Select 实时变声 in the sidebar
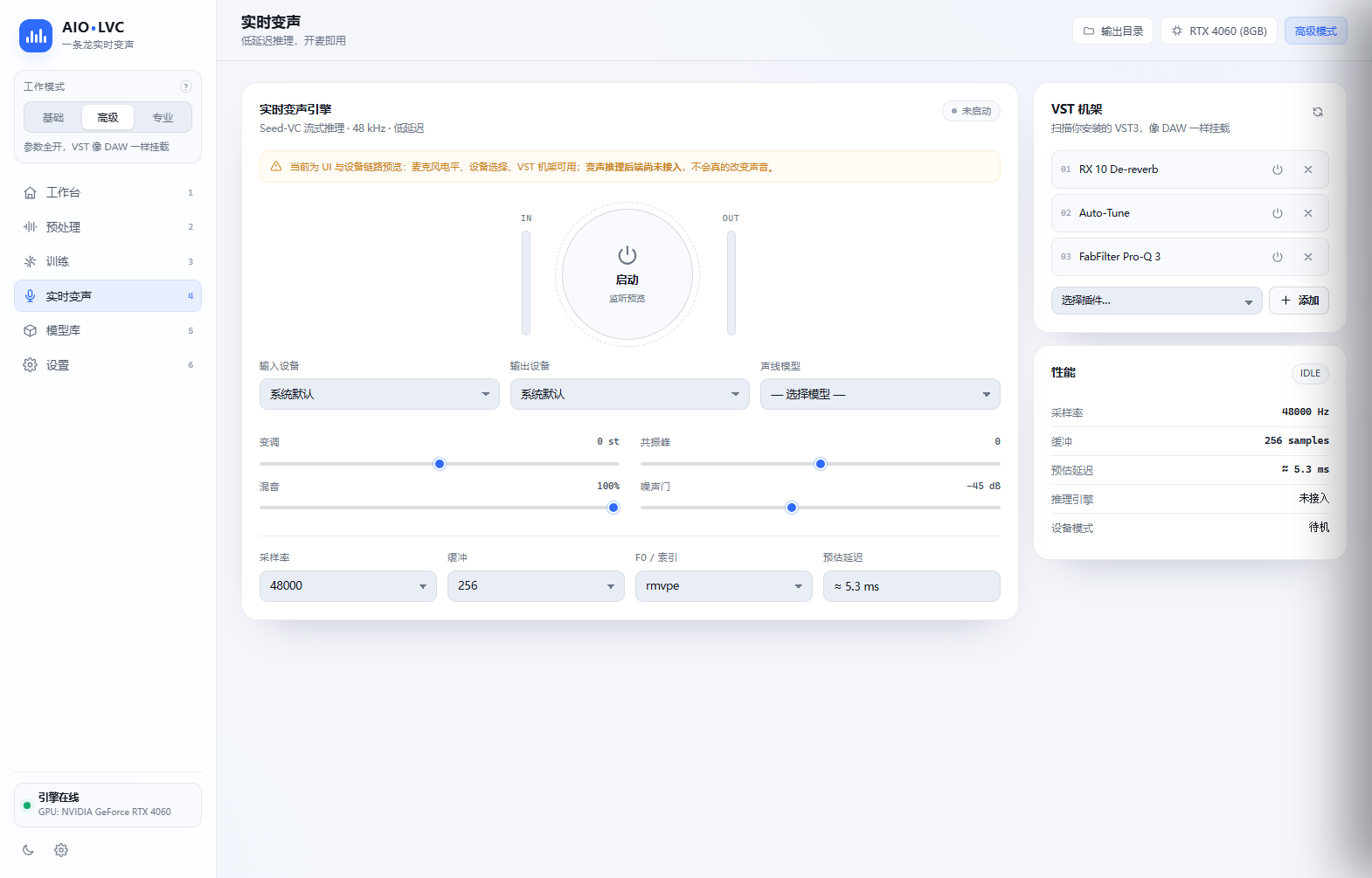 tap(107, 295)
